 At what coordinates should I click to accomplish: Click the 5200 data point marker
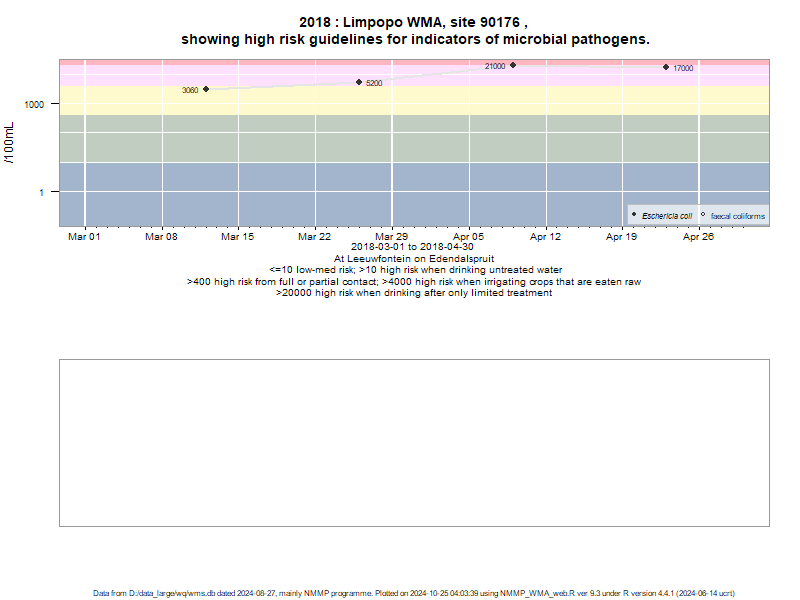click(x=359, y=82)
